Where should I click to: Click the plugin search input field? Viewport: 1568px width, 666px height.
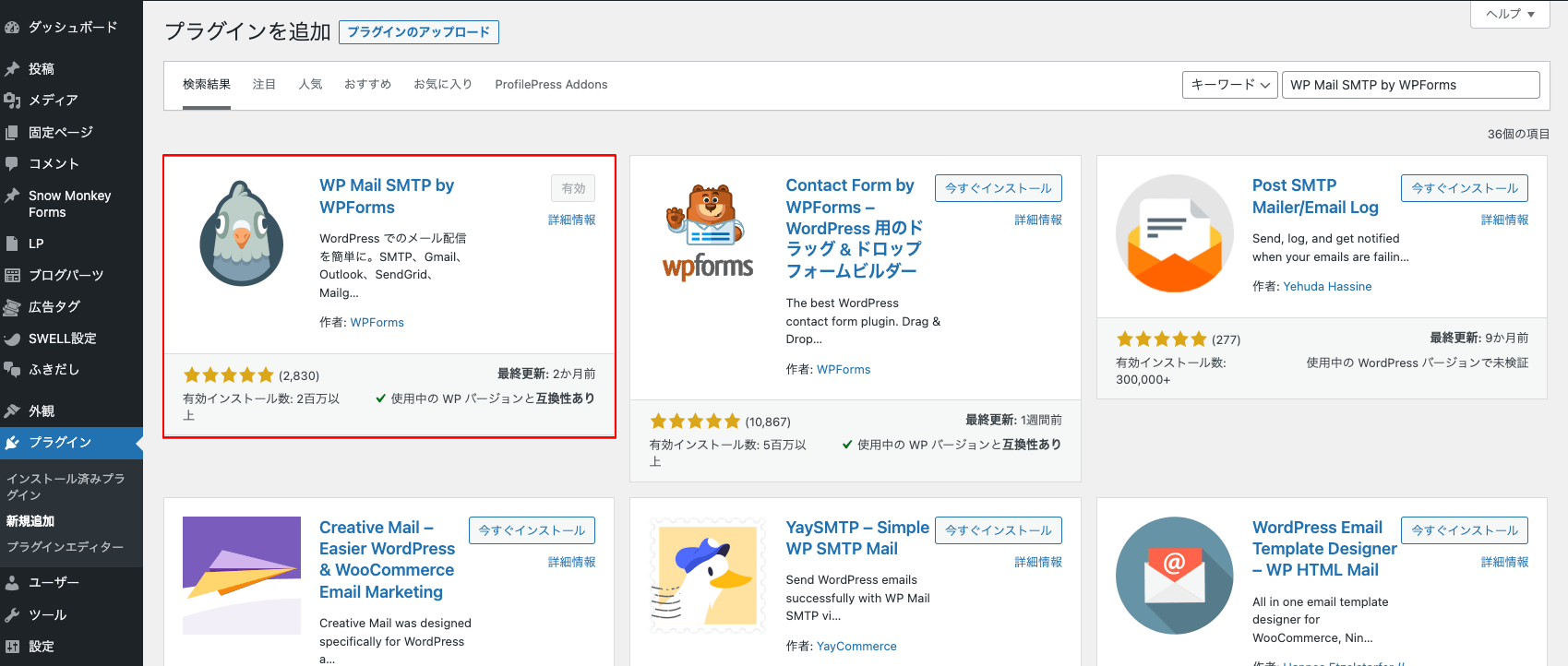(1410, 85)
